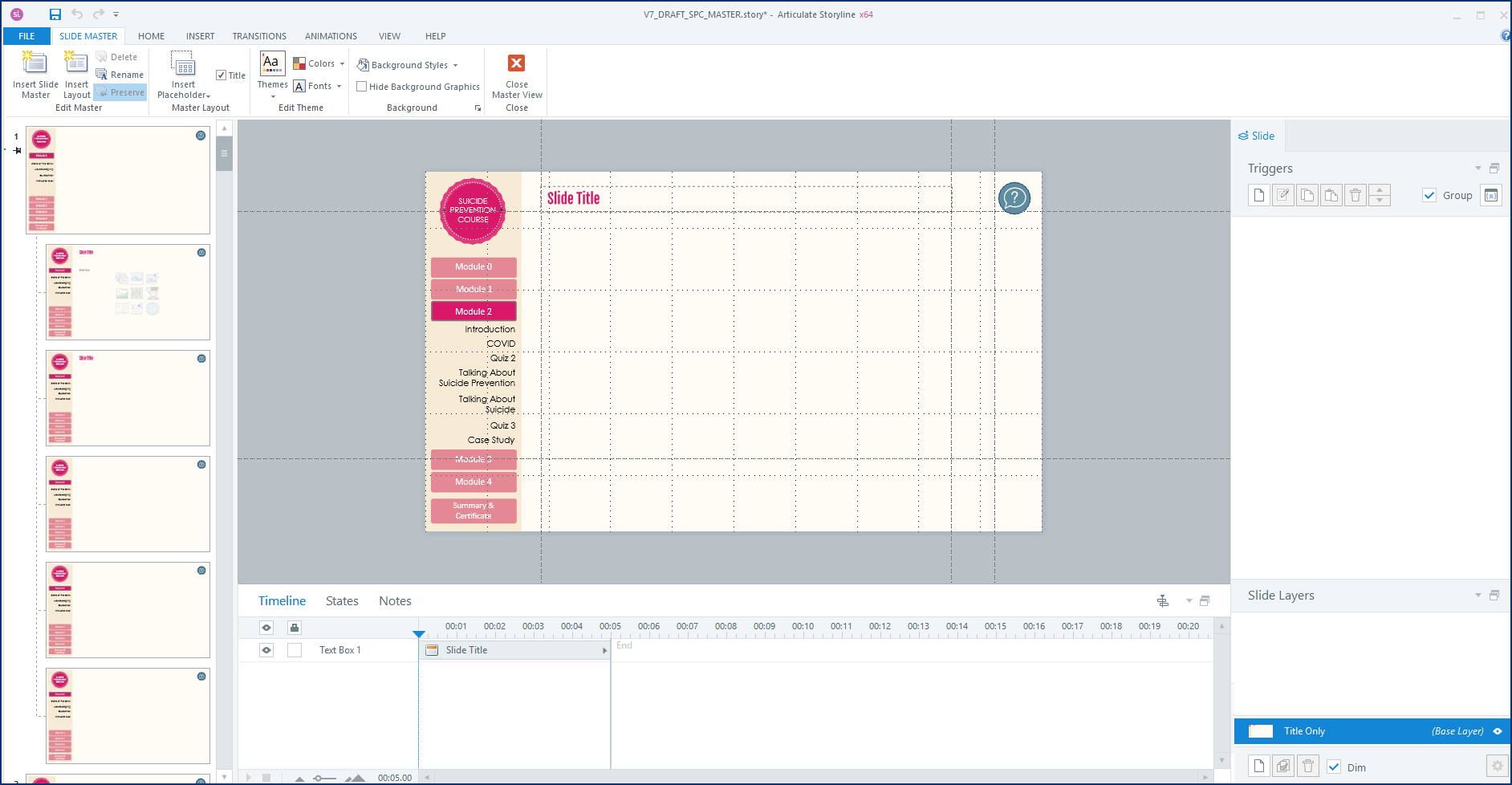The height and width of the screenshot is (785, 1512).
Task: Toggle lock checkbox for Text Box 1
Action: click(x=295, y=650)
